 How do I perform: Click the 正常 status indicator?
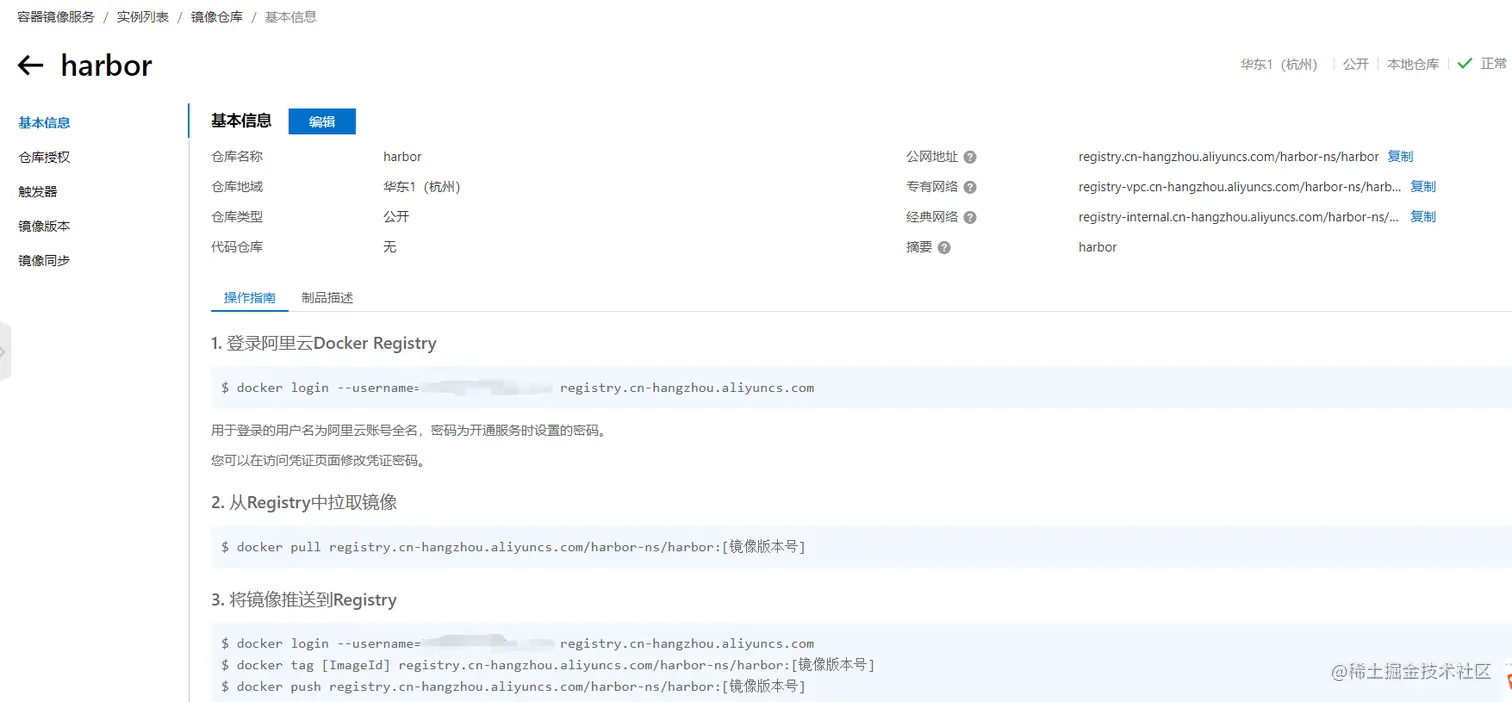click(1482, 63)
